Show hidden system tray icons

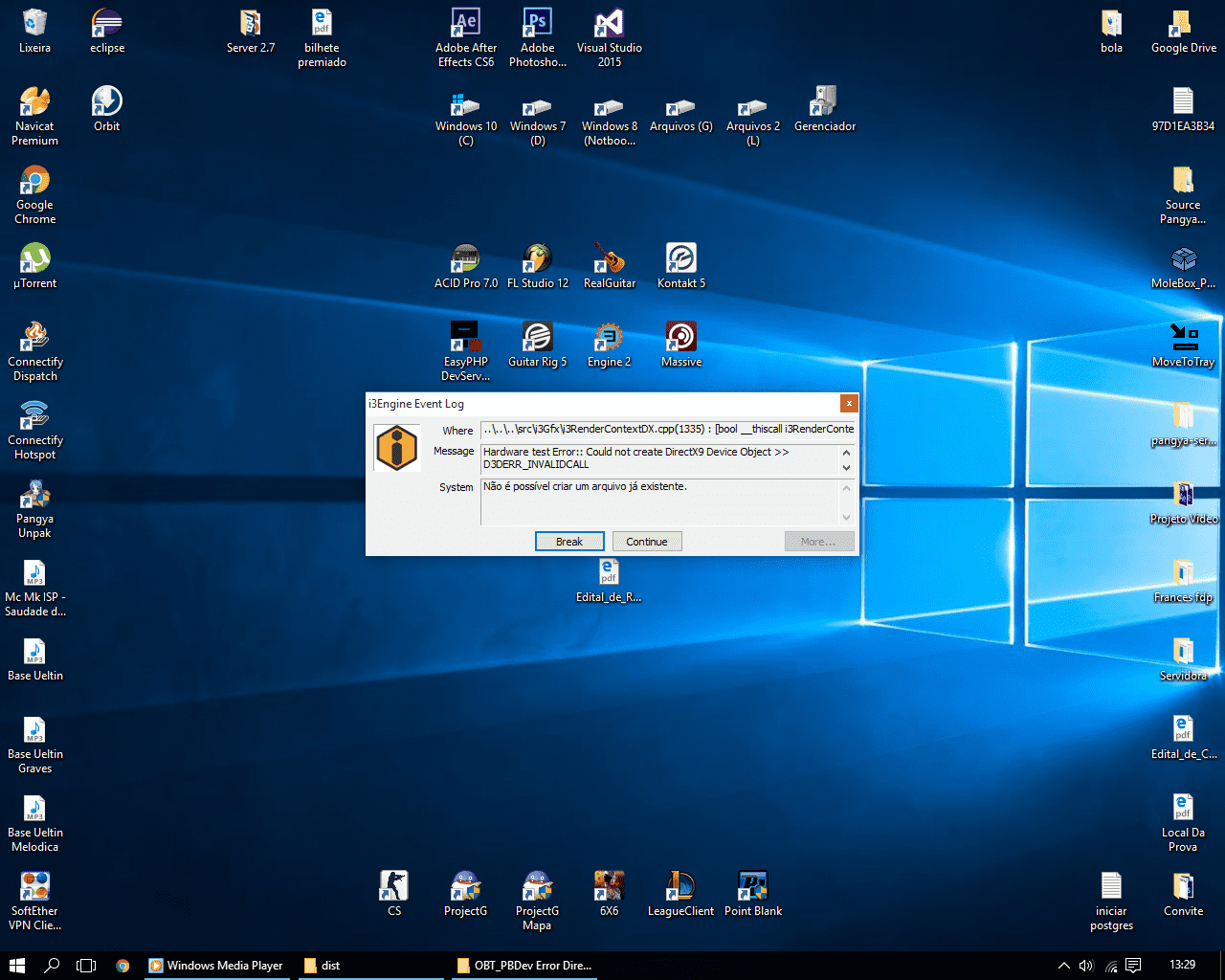pyautogui.click(x=1063, y=965)
